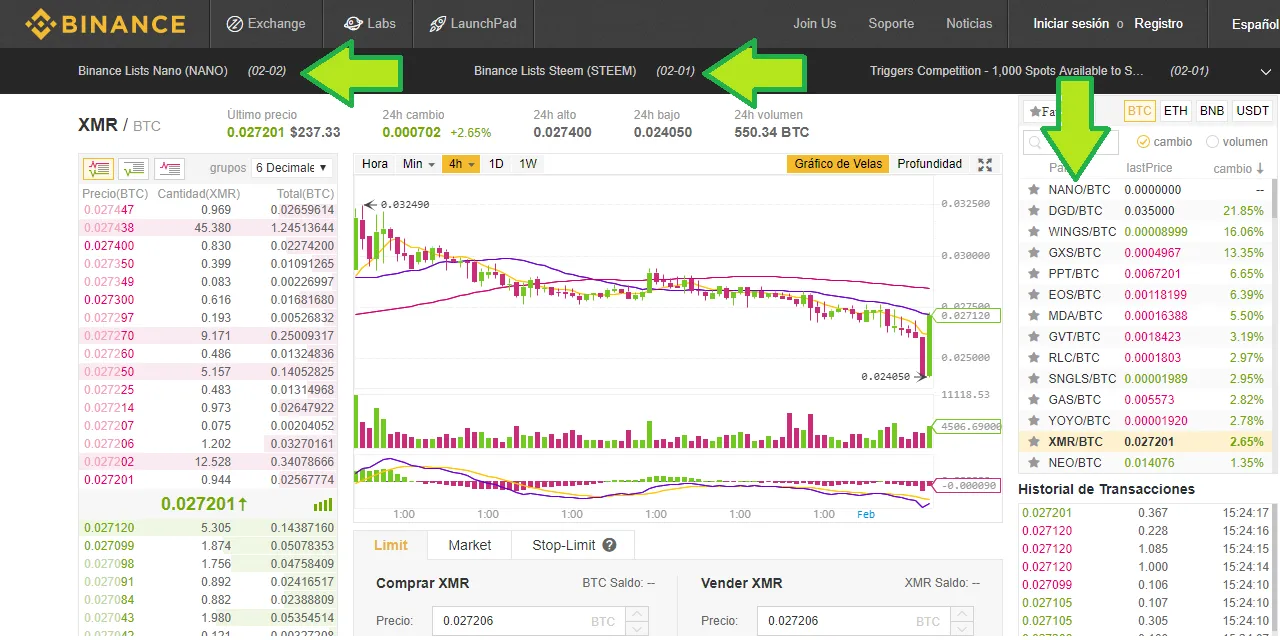Select sell order at price 0.027438
This screenshot has height=640, width=1280.
208,227
